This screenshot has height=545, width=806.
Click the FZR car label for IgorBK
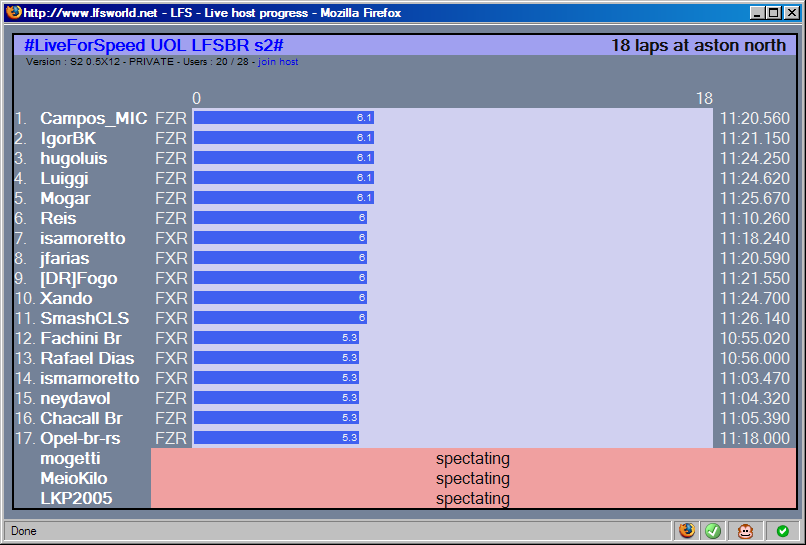coord(171,138)
